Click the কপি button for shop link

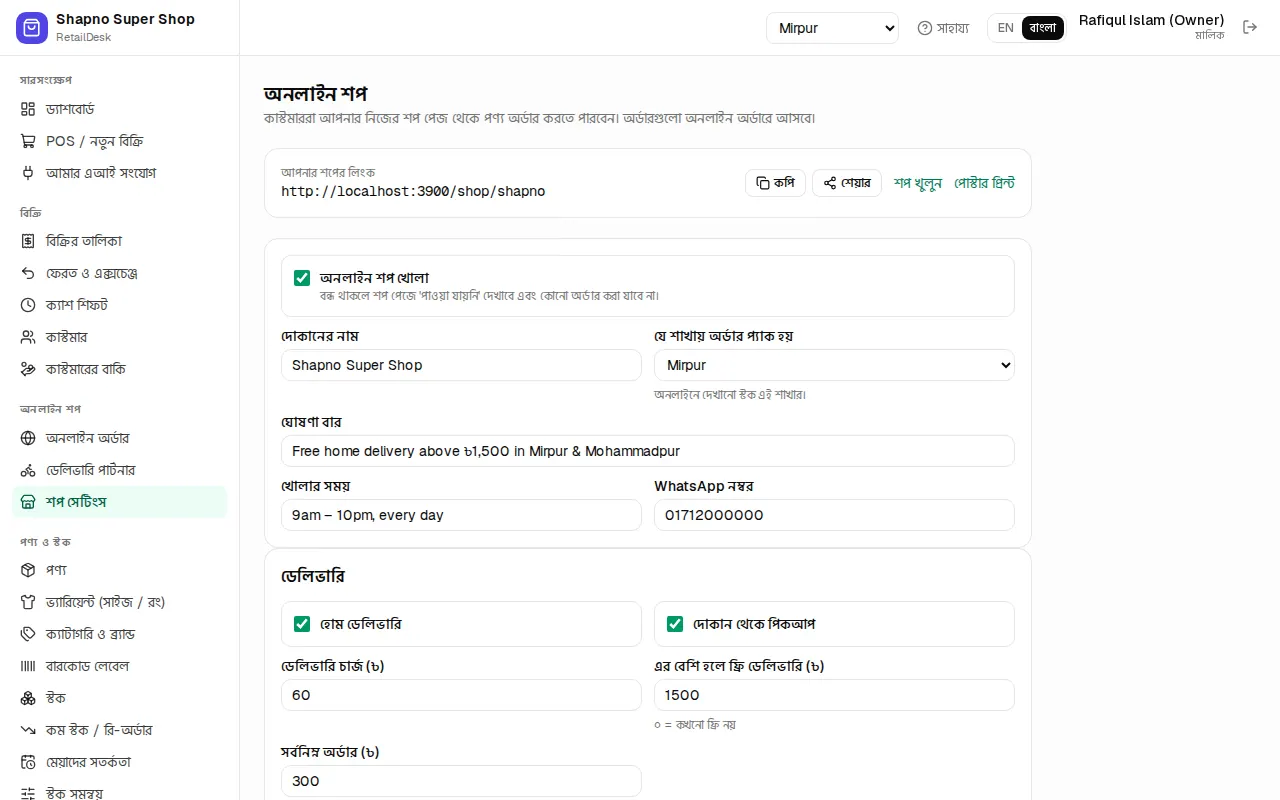[x=775, y=183]
